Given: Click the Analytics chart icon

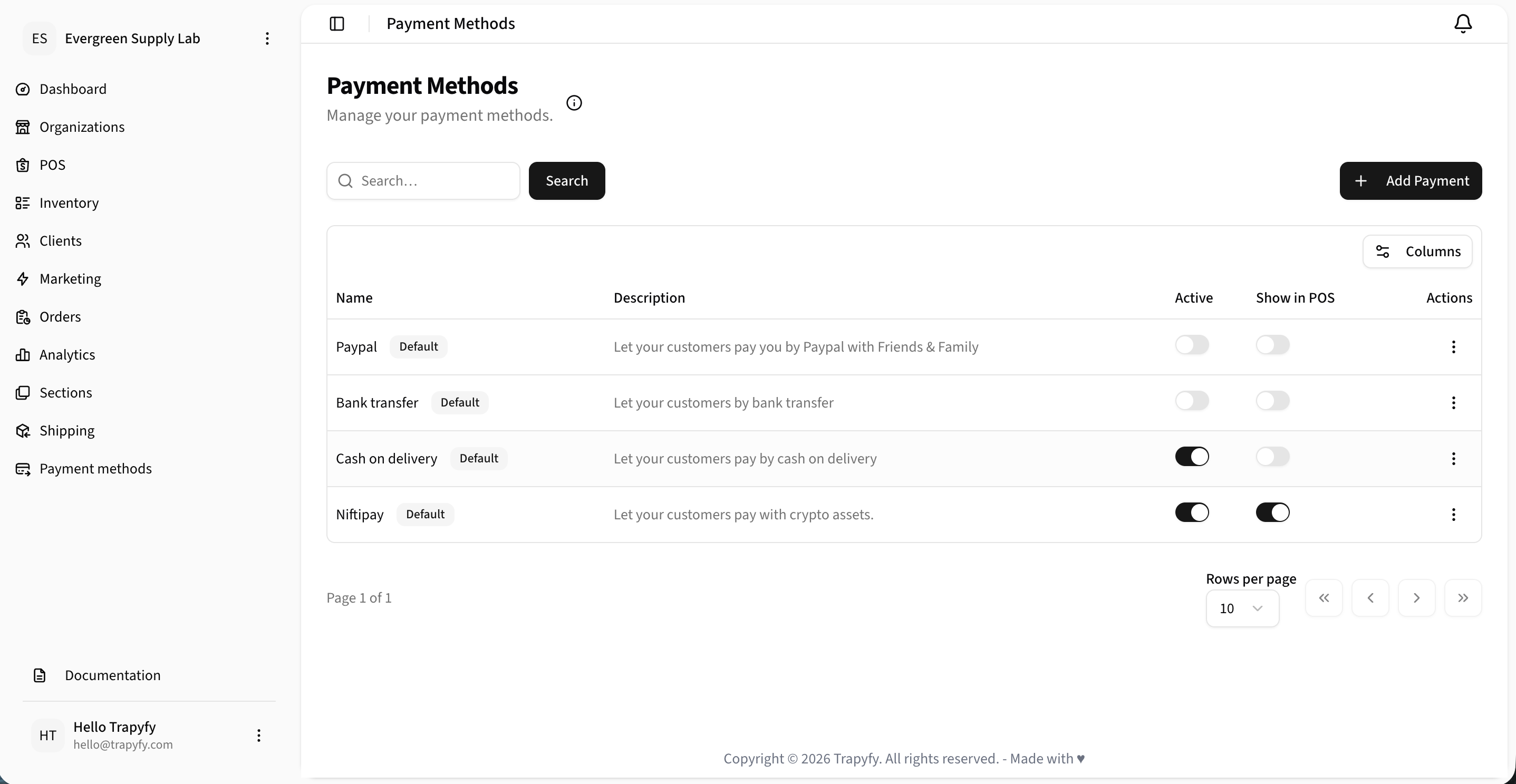Looking at the screenshot, I should pyautogui.click(x=23, y=355).
